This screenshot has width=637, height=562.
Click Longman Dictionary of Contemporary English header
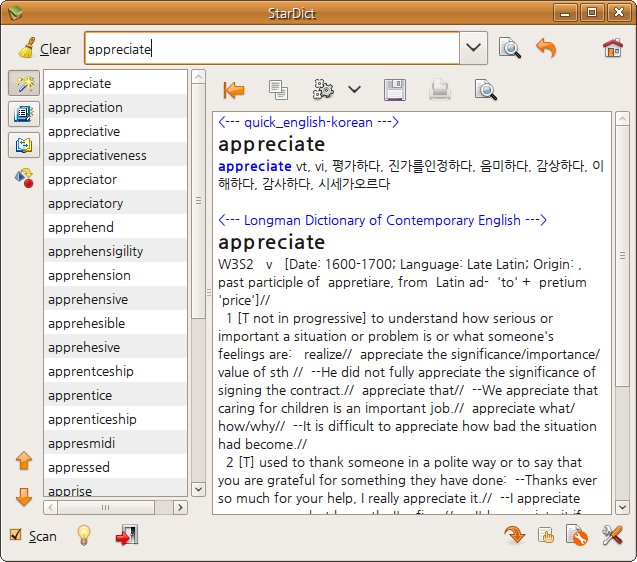(382, 220)
